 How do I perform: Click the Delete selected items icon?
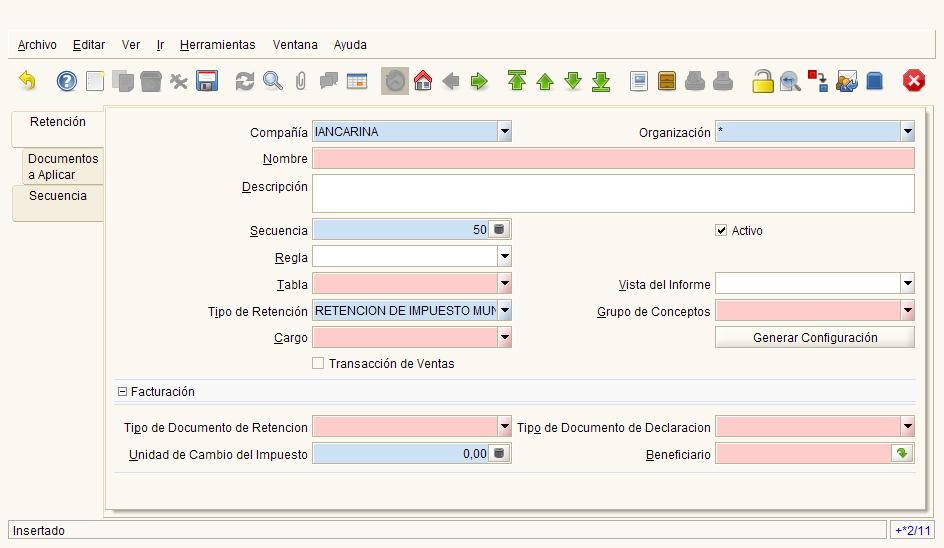[x=179, y=81]
